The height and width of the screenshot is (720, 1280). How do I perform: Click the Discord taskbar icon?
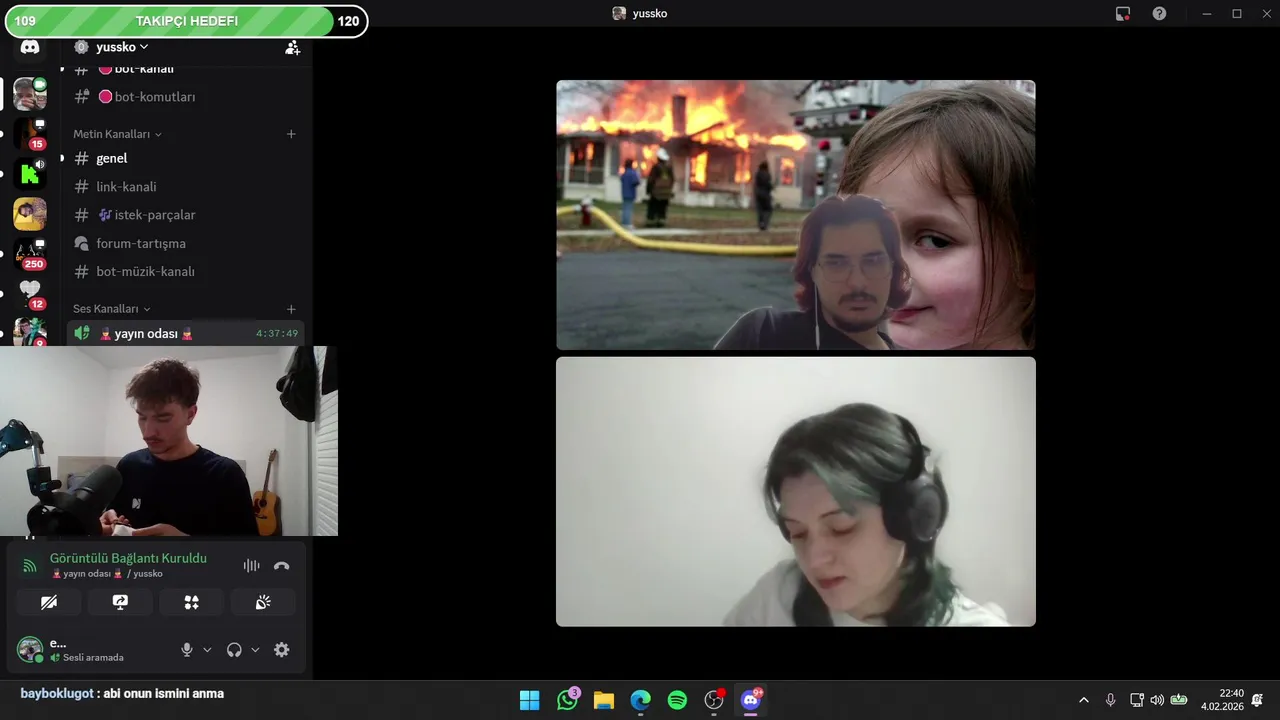[751, 700]
